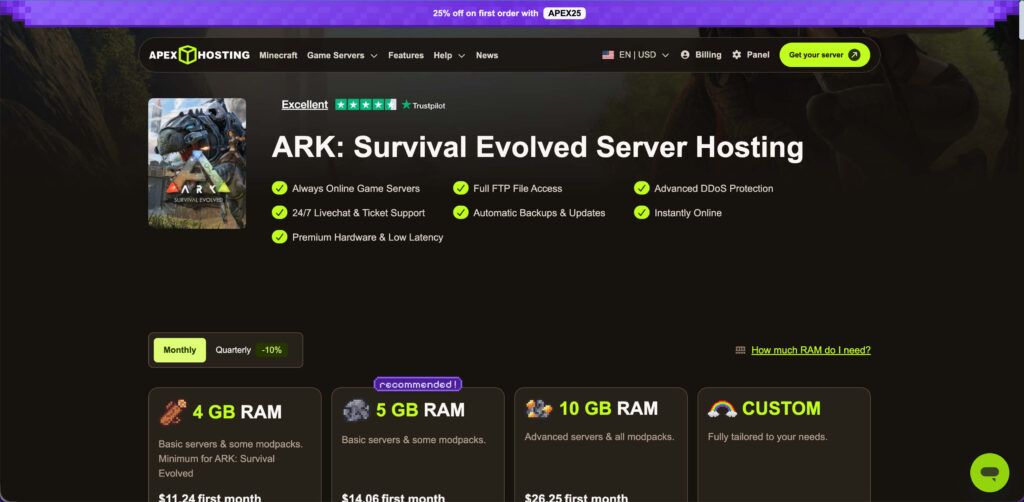Click the Automatic Backups & Updates checkmark

coord(460,212)
